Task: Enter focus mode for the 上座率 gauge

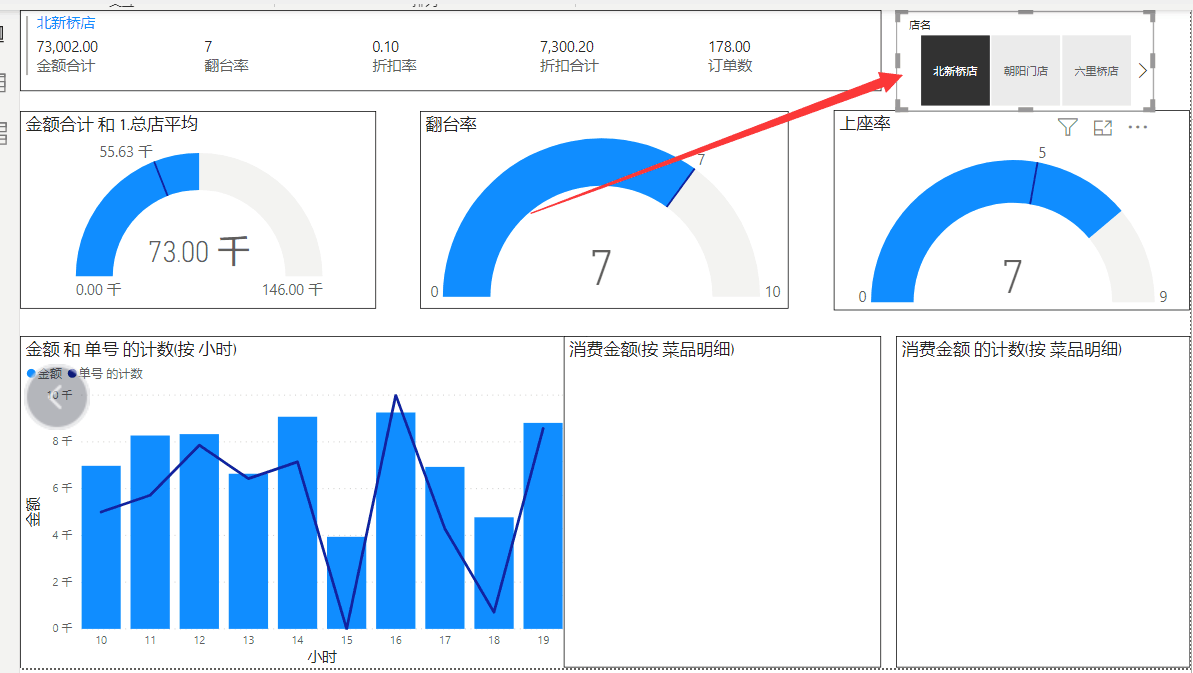Action: coord(1102,128)
